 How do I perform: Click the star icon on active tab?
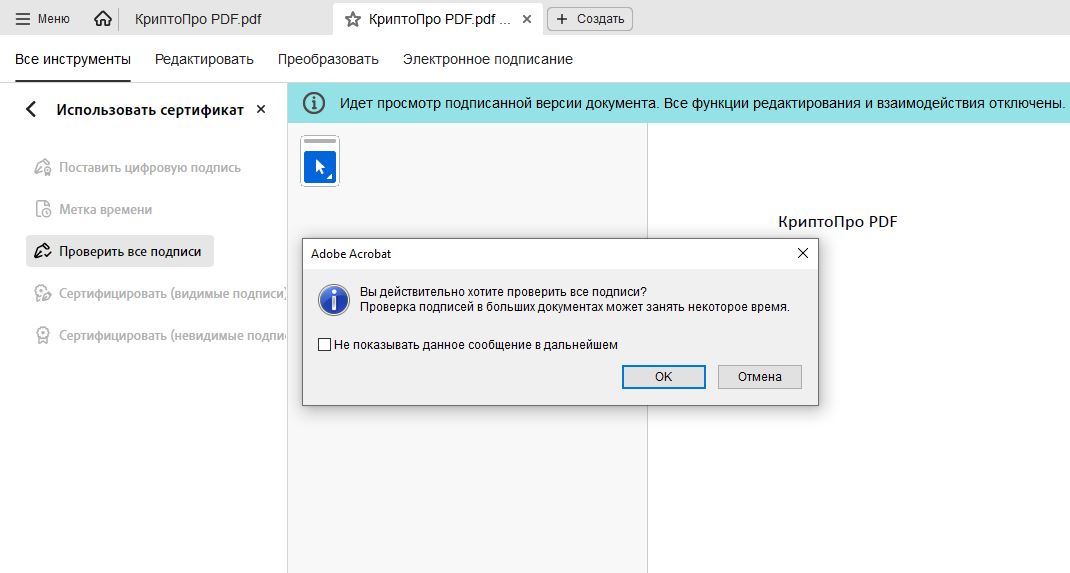352,19
